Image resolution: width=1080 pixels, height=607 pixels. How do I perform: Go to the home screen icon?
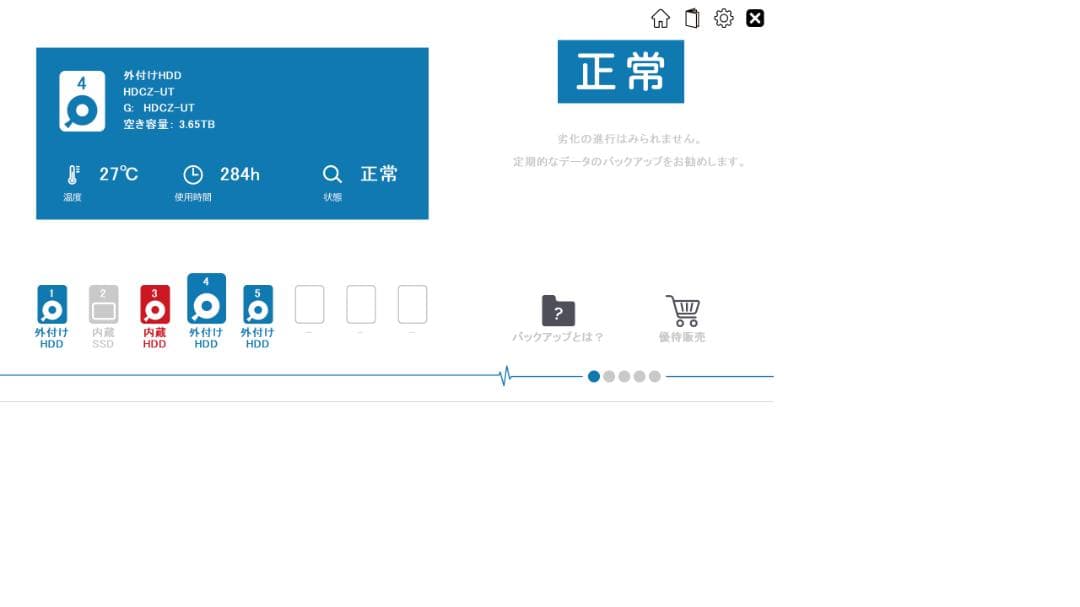coord(660,18)
